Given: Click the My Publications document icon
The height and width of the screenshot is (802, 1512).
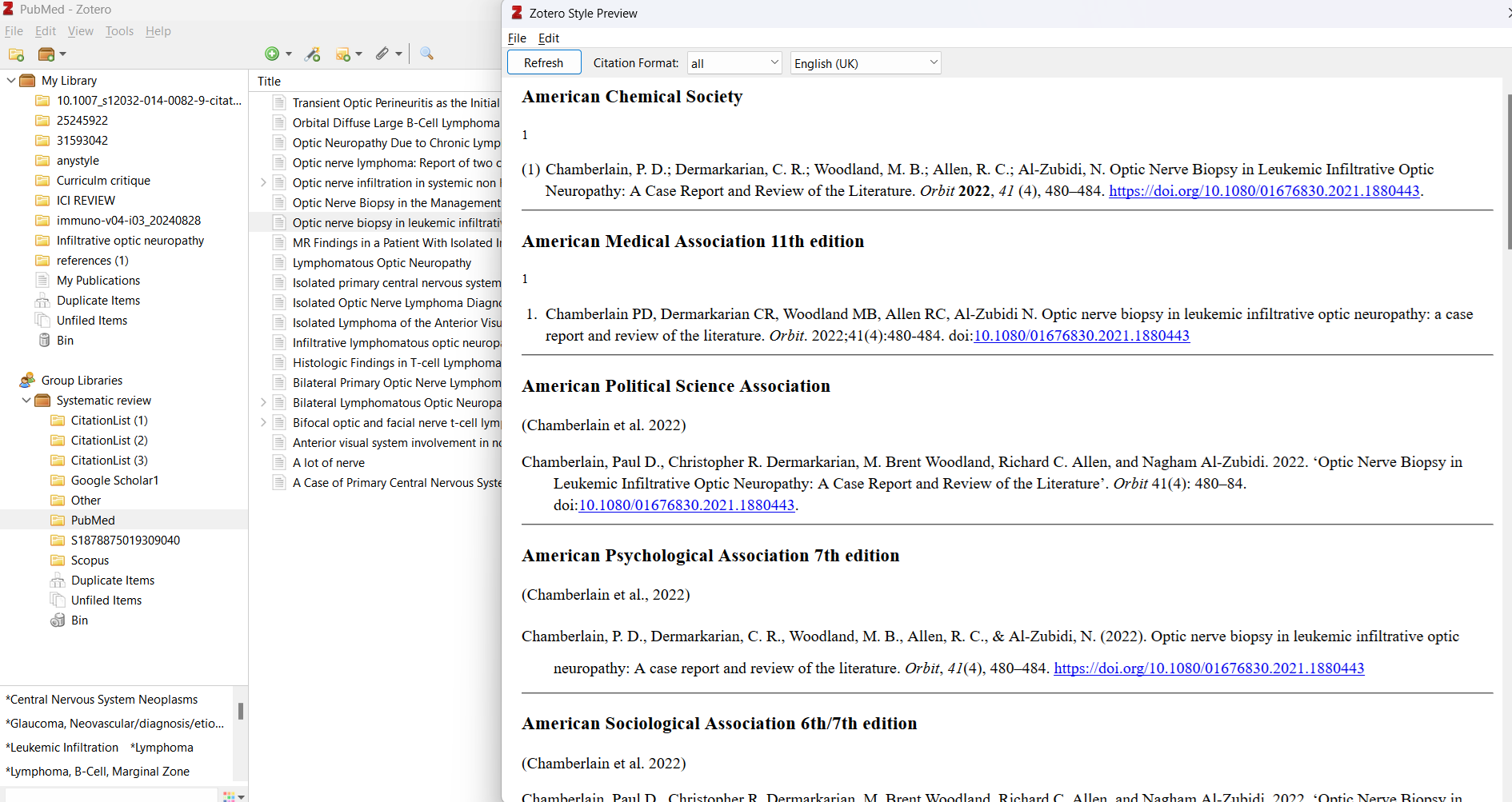Looking at the screenshot, I should (42, 281).
